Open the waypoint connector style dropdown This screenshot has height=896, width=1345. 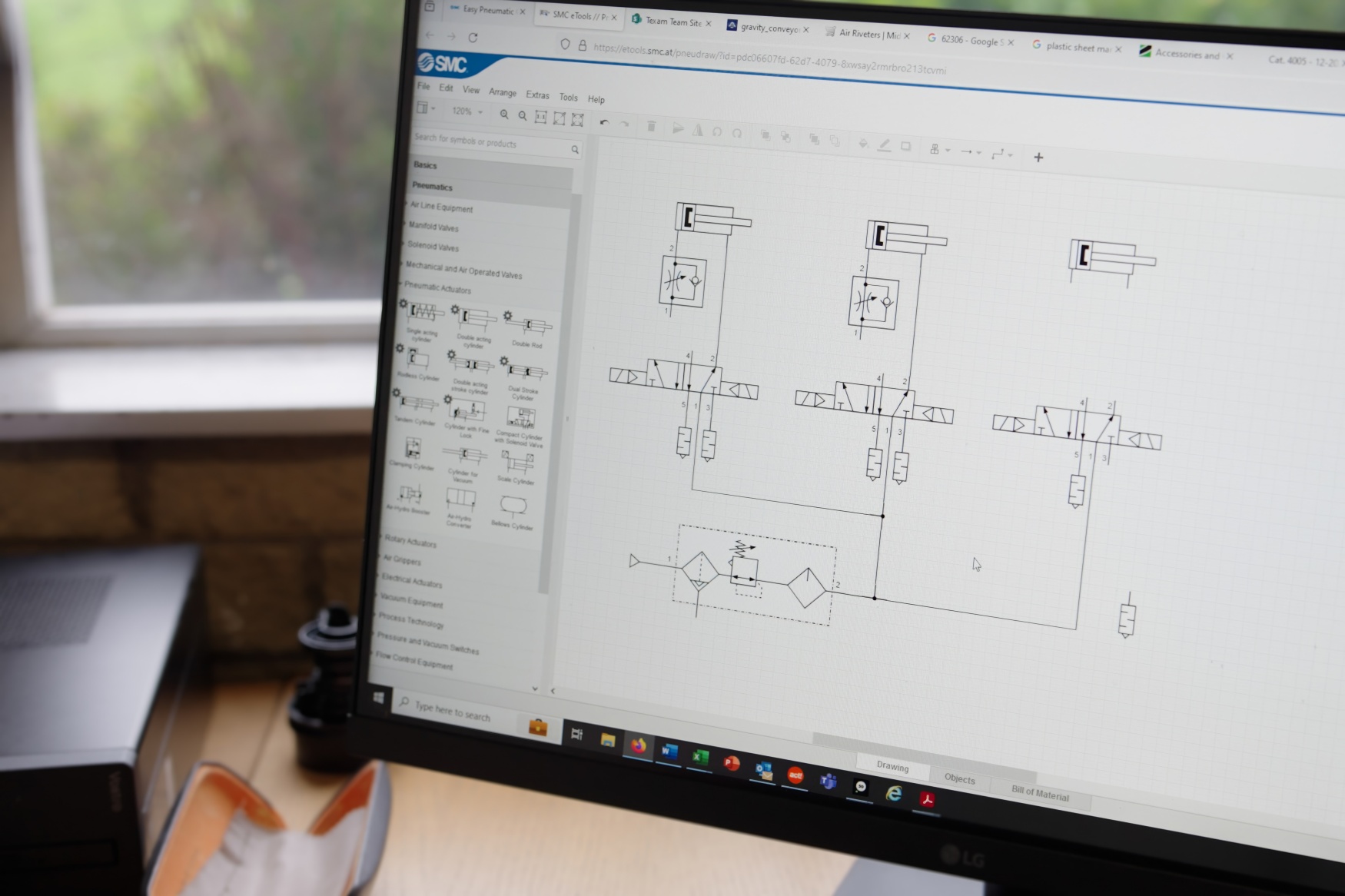(1001, 154)
